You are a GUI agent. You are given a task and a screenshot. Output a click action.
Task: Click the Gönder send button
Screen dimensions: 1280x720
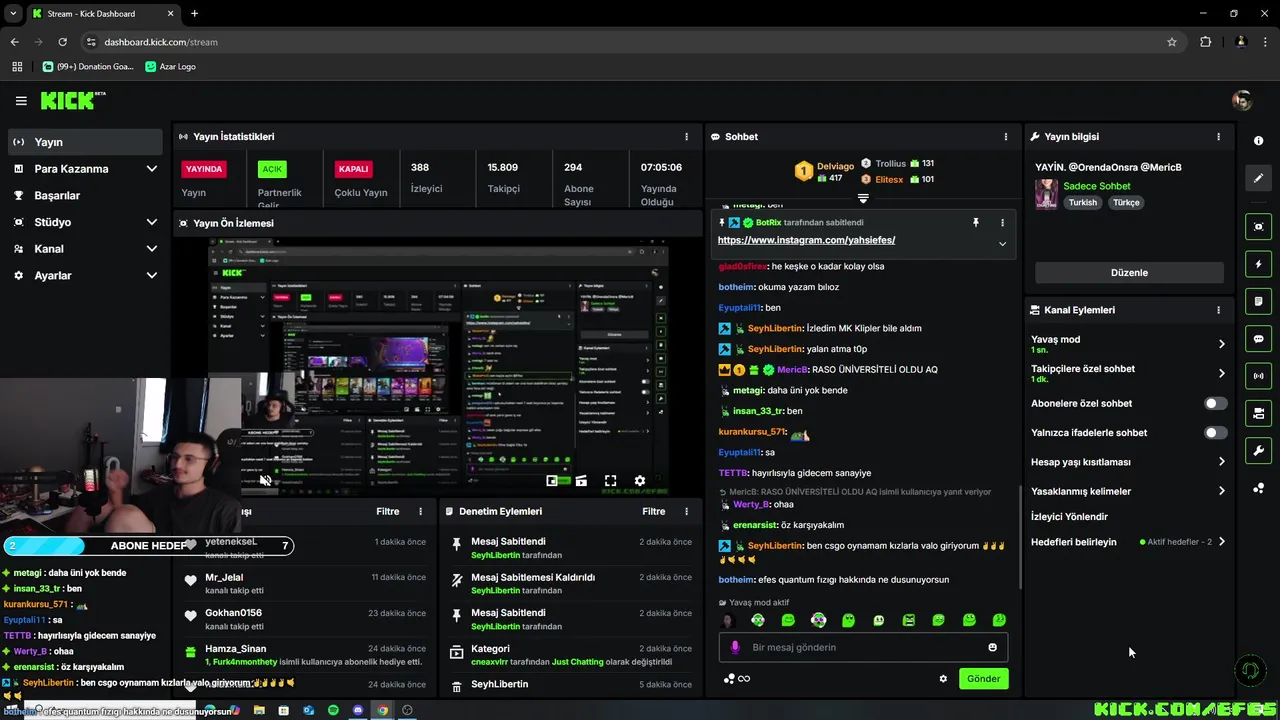point(983,678)
